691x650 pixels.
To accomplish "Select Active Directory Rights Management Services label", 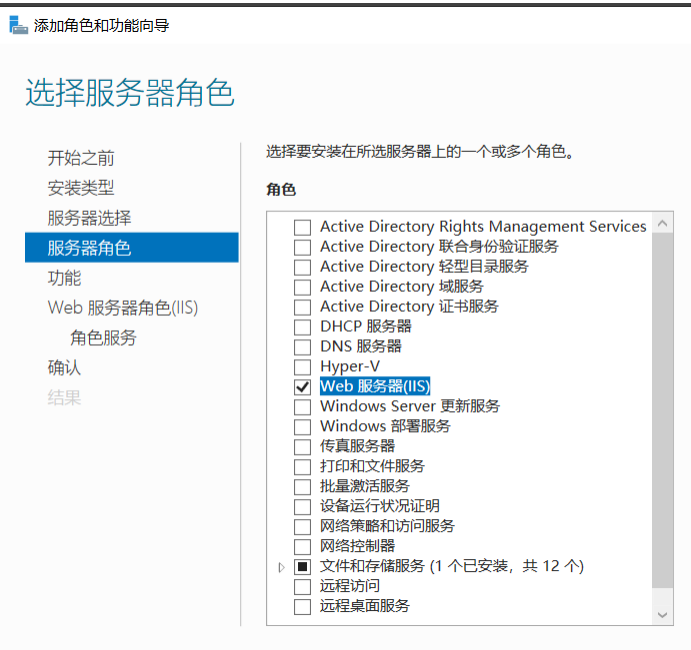I will (x=483, y=227).
